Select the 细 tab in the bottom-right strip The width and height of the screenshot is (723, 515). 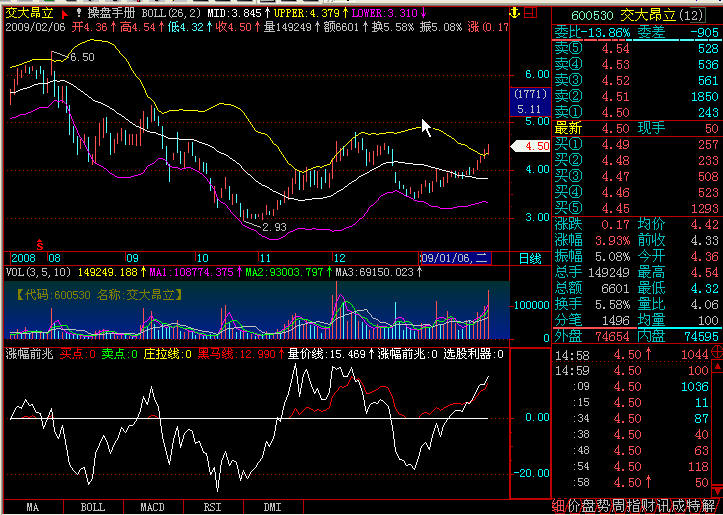[558, 506]
